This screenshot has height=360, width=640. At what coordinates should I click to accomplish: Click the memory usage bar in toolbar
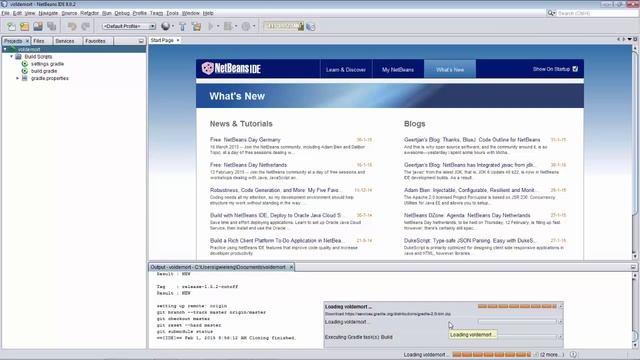[x=284, y=27]
